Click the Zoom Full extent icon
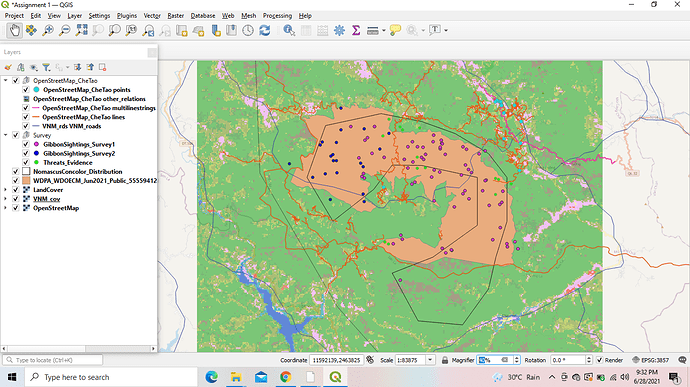 pos(81,30)
